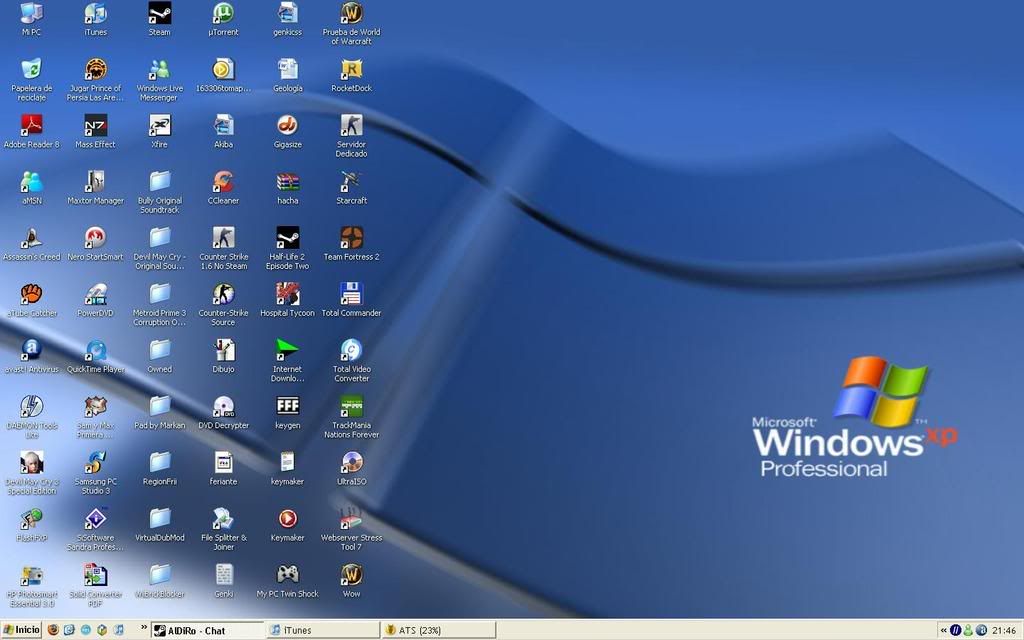The height and width of the screenshot is (640, 1024).
Task: Open Windows Live Messenger desktop shortcut
Action: pos(159,80)
